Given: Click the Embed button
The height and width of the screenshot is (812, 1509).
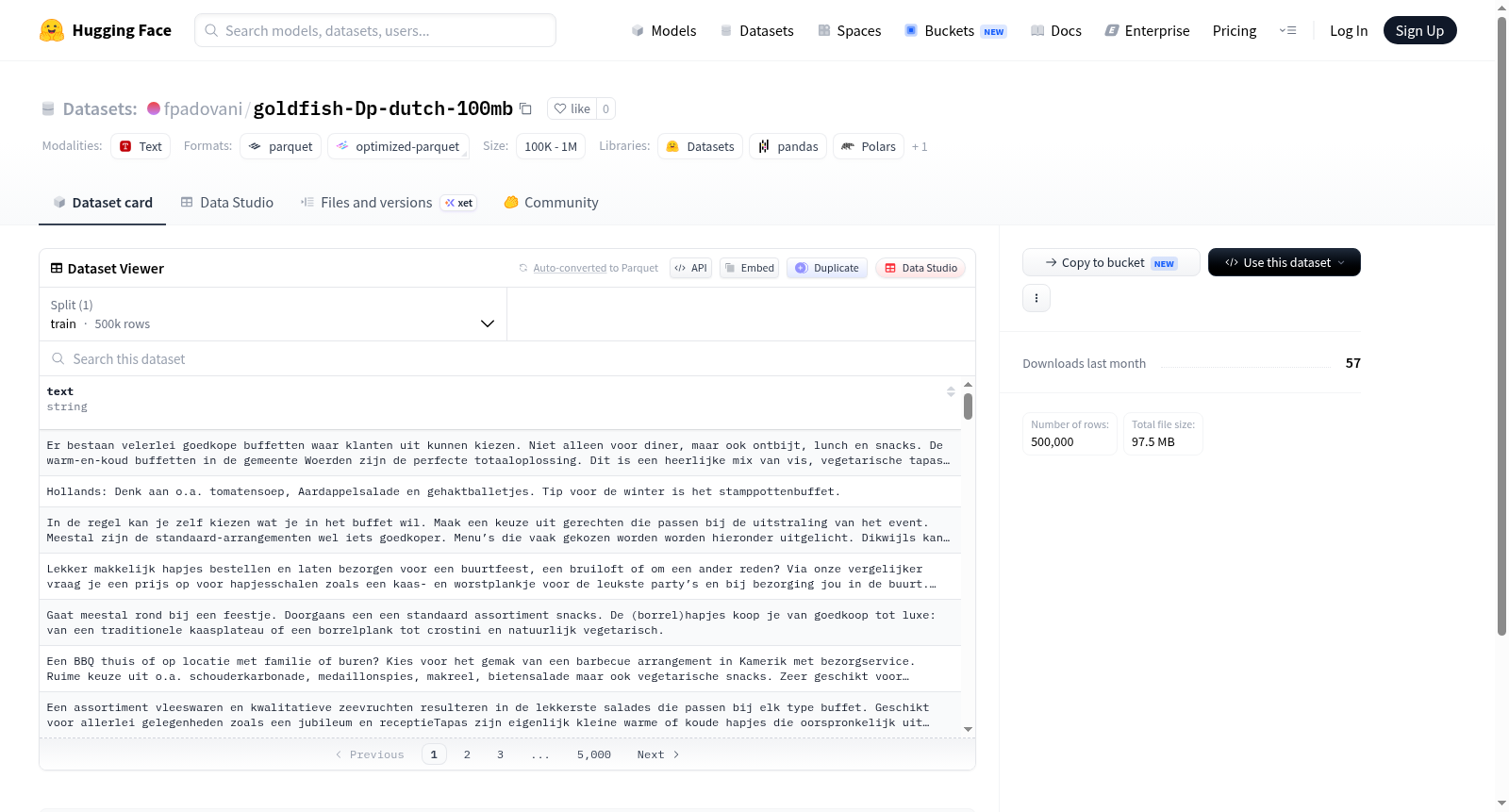Looking at the screenshot, I should tap(750, 268).
